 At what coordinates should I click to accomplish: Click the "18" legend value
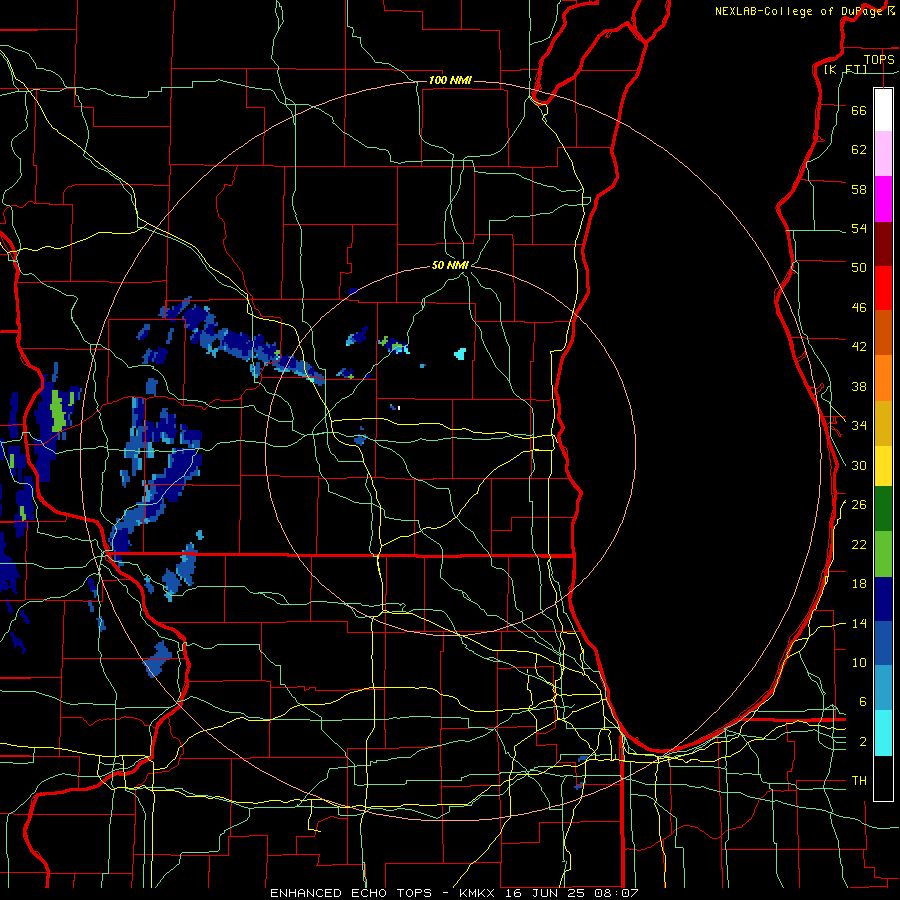pyautogui.click(x=859, y=584)
